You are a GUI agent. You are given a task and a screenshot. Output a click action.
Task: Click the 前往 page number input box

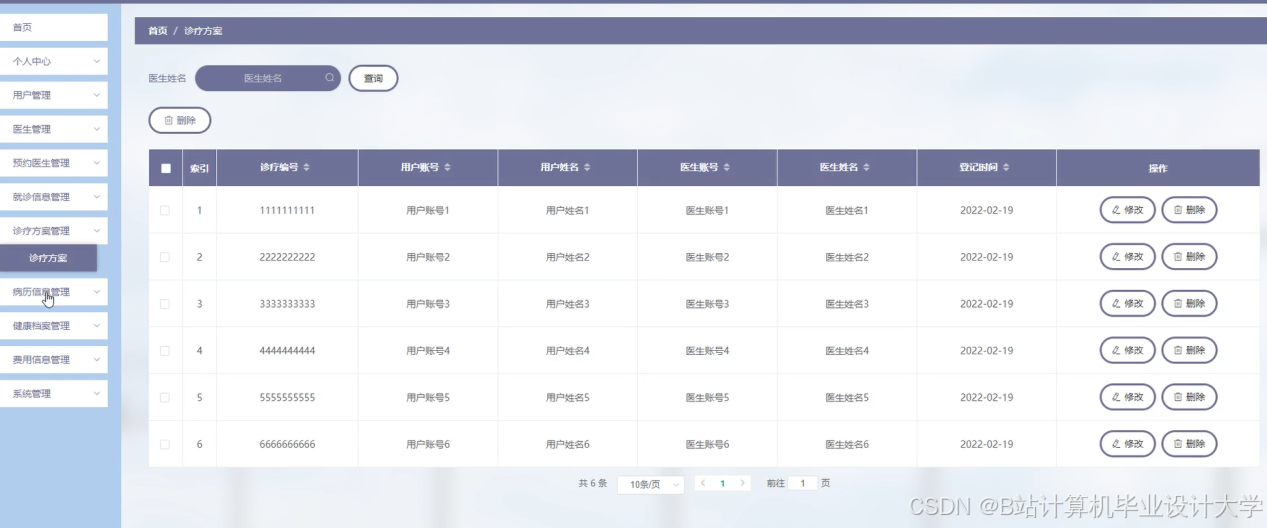click(803, 483)
